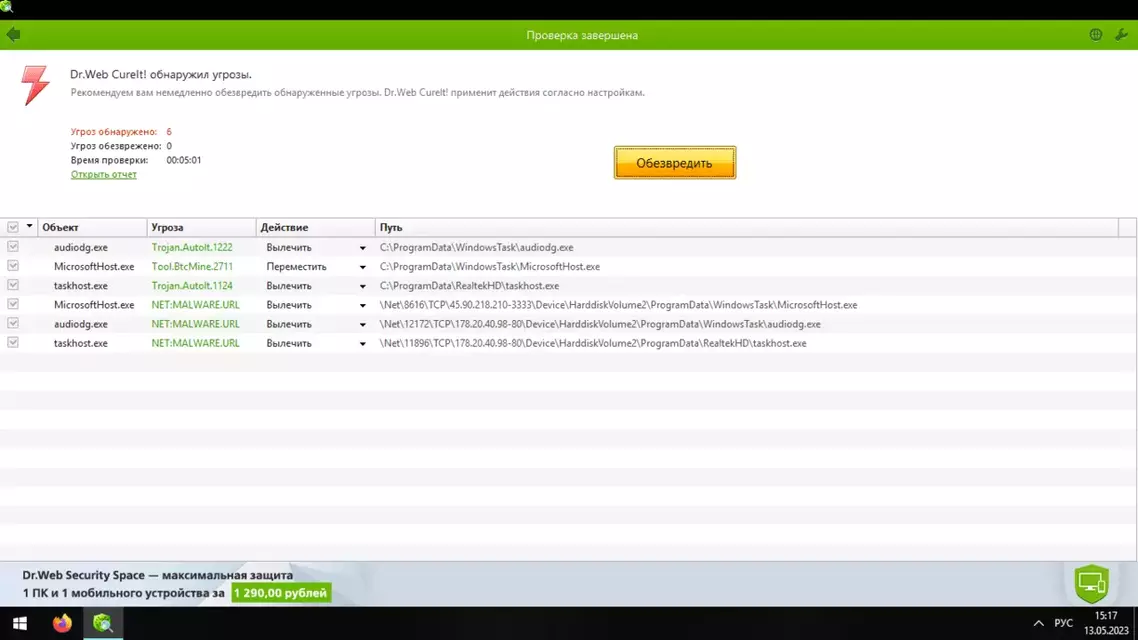The height and width of the screenshot is (640, 1138).
Task: Uncheck MicrosoftHost.exe Tool.BtcMine.2711 row checkbox
Action: (13, 266)
